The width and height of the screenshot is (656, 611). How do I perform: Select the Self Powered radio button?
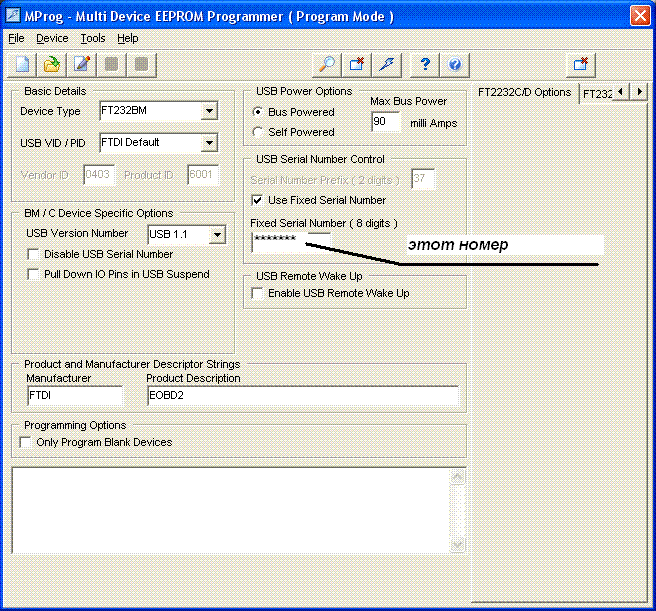pos(258,132)
